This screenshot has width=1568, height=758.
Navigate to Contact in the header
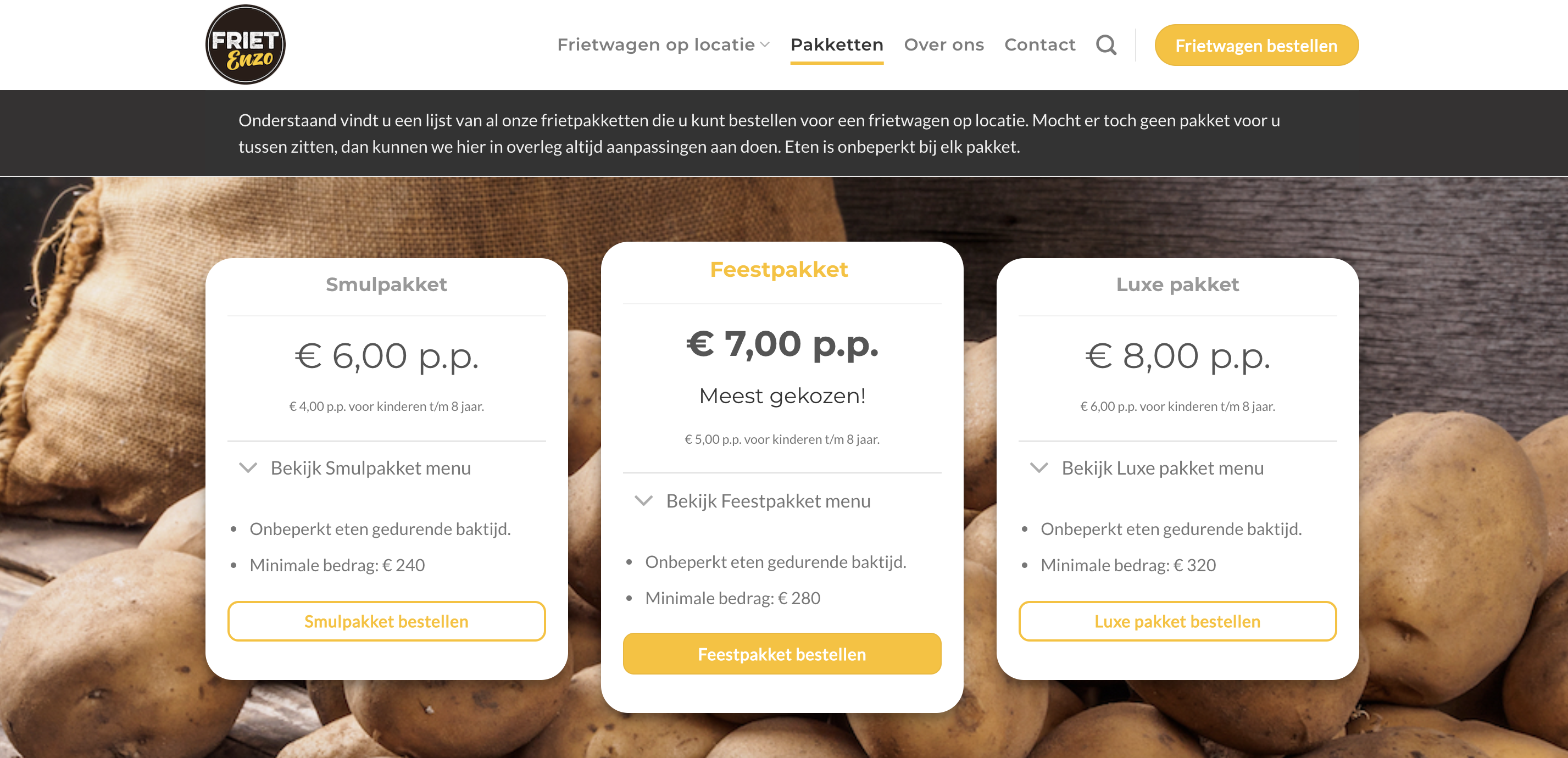tap(1039, 45)
